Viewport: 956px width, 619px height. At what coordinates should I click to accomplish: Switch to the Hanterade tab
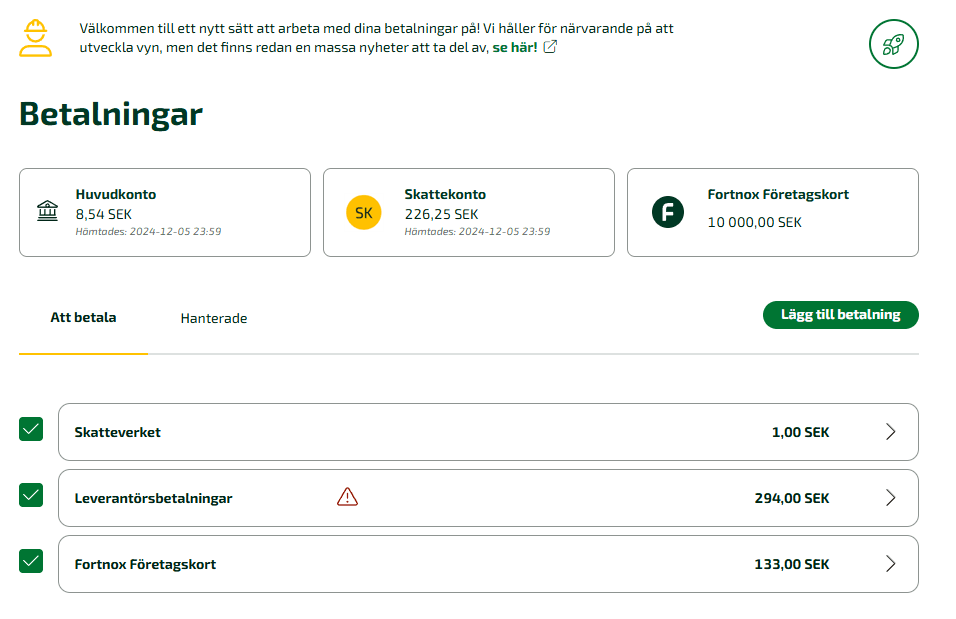pos(214,318)
